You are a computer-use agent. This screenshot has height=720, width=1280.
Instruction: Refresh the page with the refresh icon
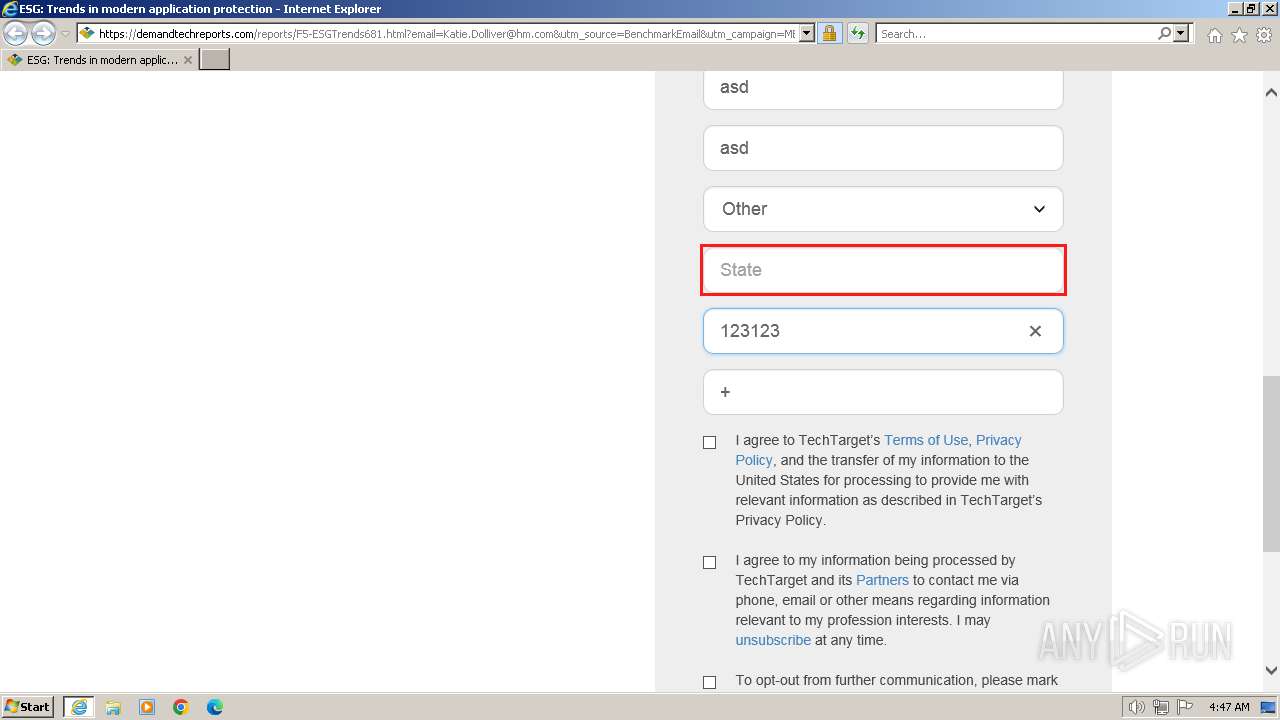(x=858, y=34)
